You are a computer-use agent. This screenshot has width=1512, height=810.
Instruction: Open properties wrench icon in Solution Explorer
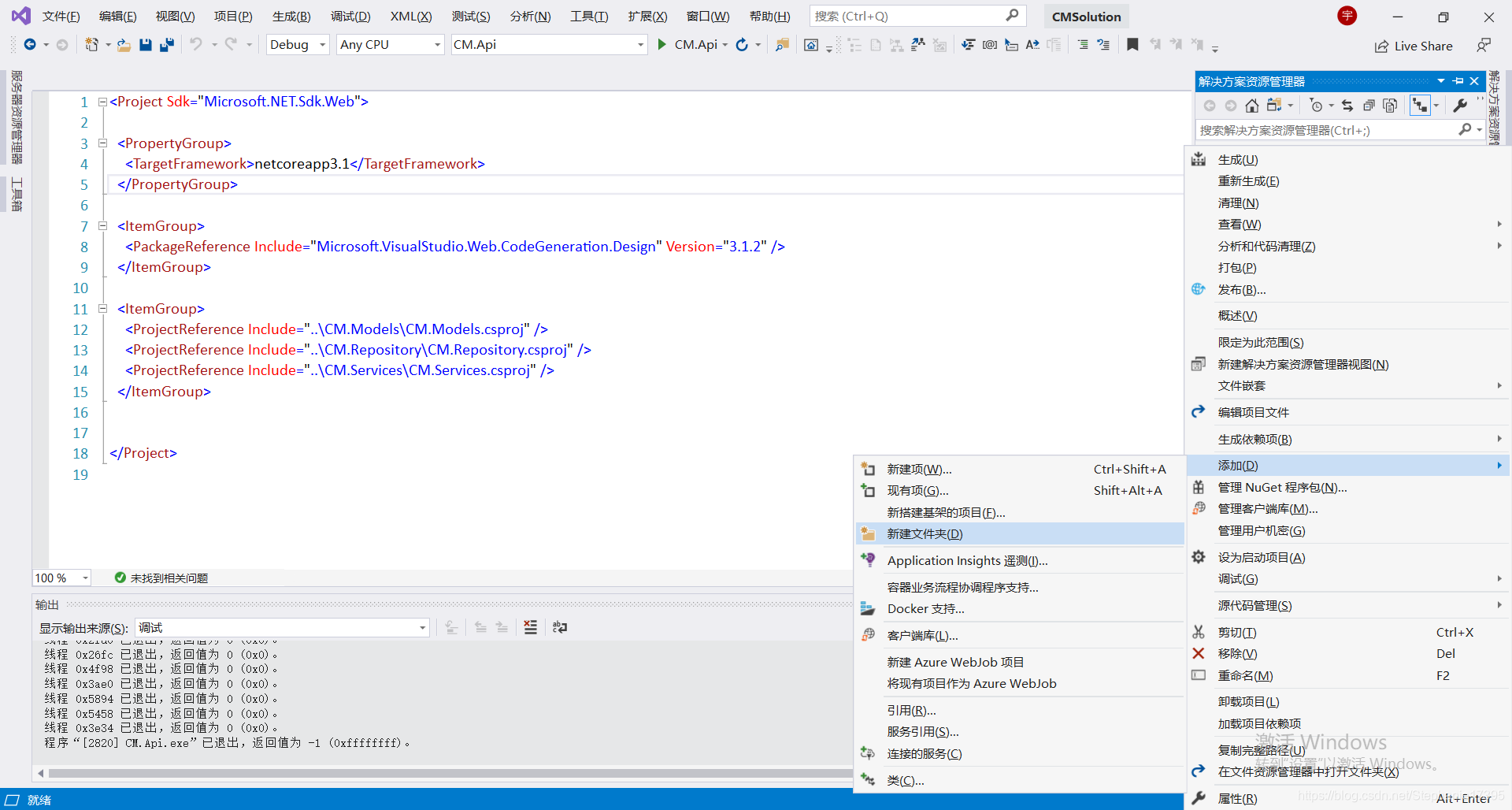point(1460,105)
